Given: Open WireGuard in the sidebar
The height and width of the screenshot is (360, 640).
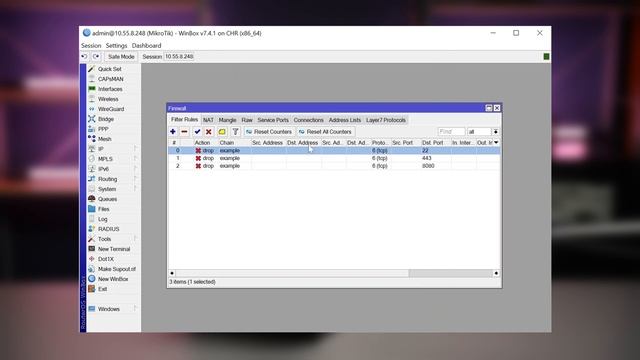Looking at the screenshot, I should (111, 109).
